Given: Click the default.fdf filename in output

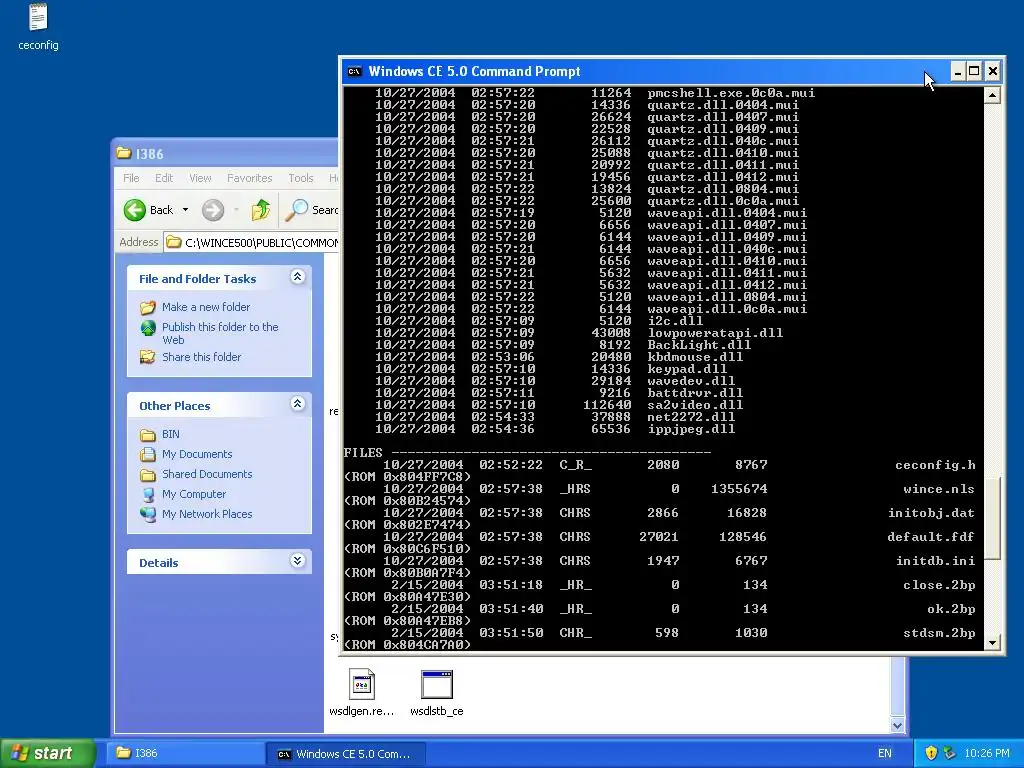Looking at the screenshot, I should click(931, 537).
